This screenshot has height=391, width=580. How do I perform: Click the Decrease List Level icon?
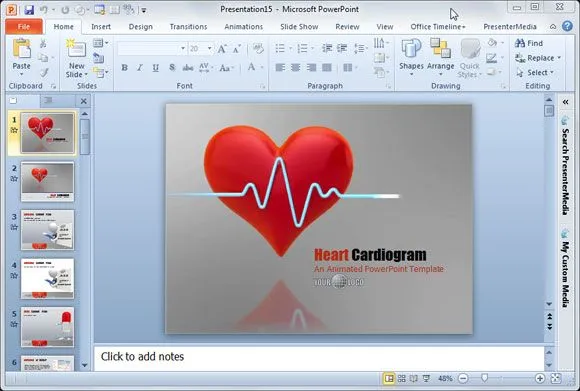pyautogui.click(x=327, y=48)
